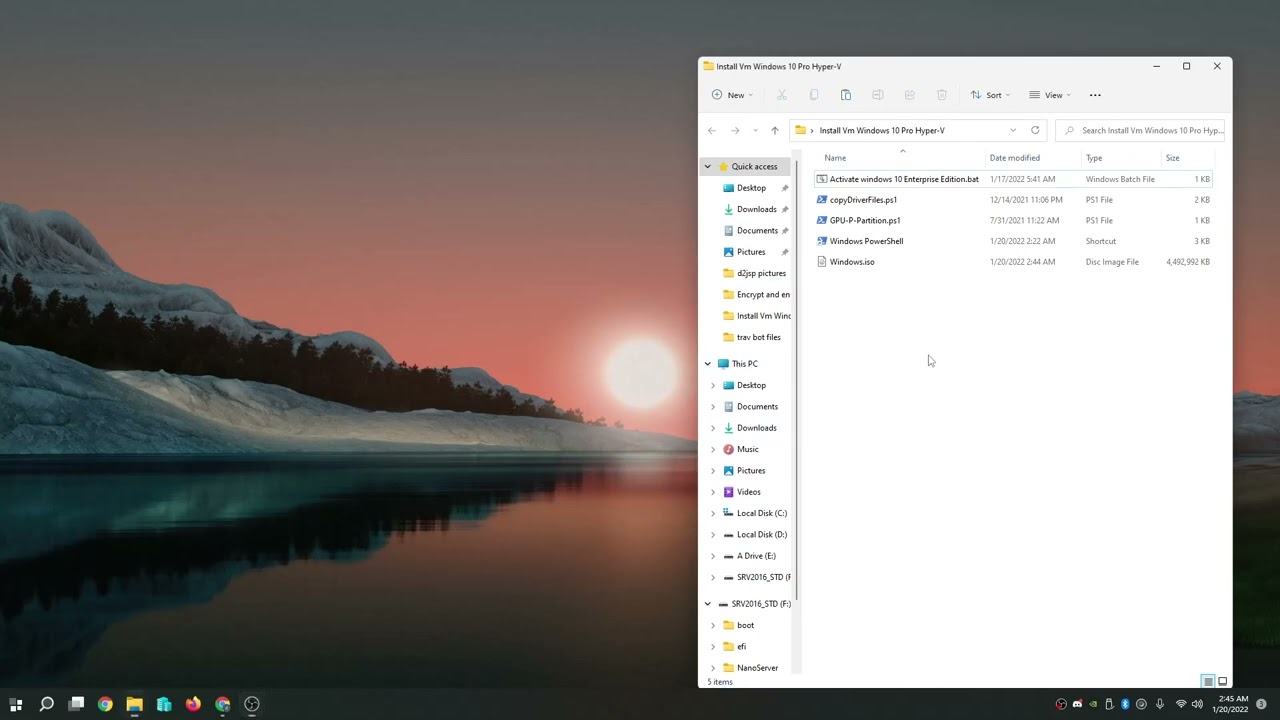Open the efi folder in tree
Viewport: 1280px width, 720px height.
click(741, 647)
